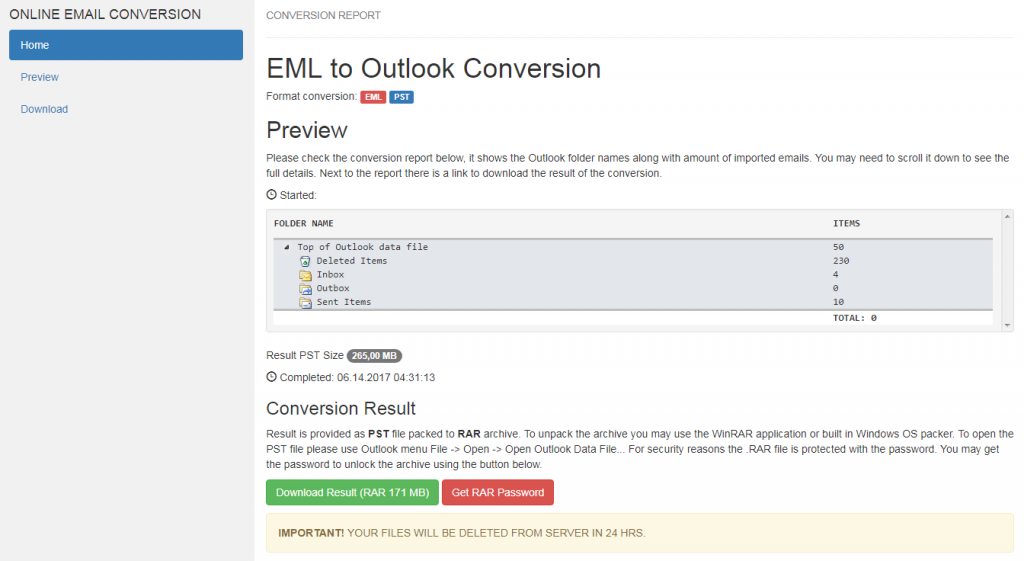
Task: Click the blue PST format badge
Action: [x=402, y=97]
